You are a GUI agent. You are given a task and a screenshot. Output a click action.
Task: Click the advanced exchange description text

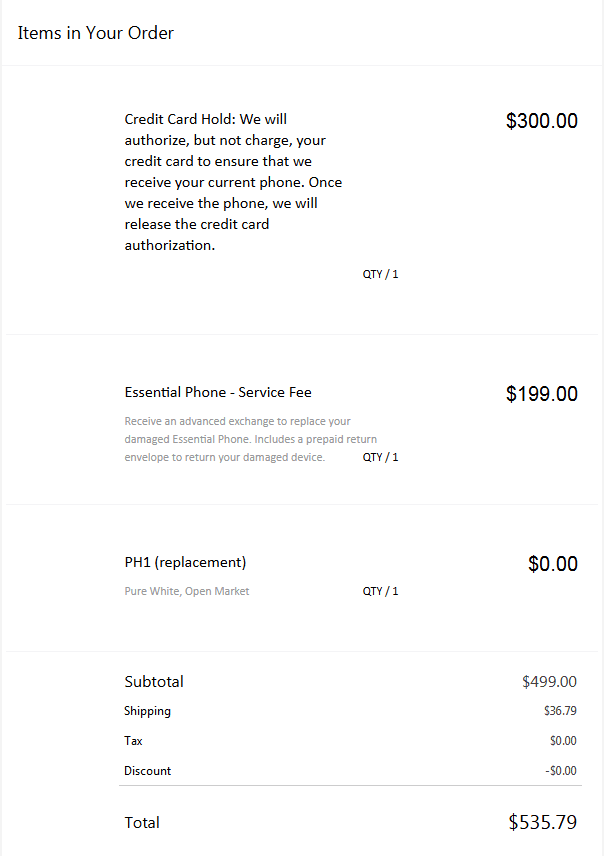tap(251, 439)
